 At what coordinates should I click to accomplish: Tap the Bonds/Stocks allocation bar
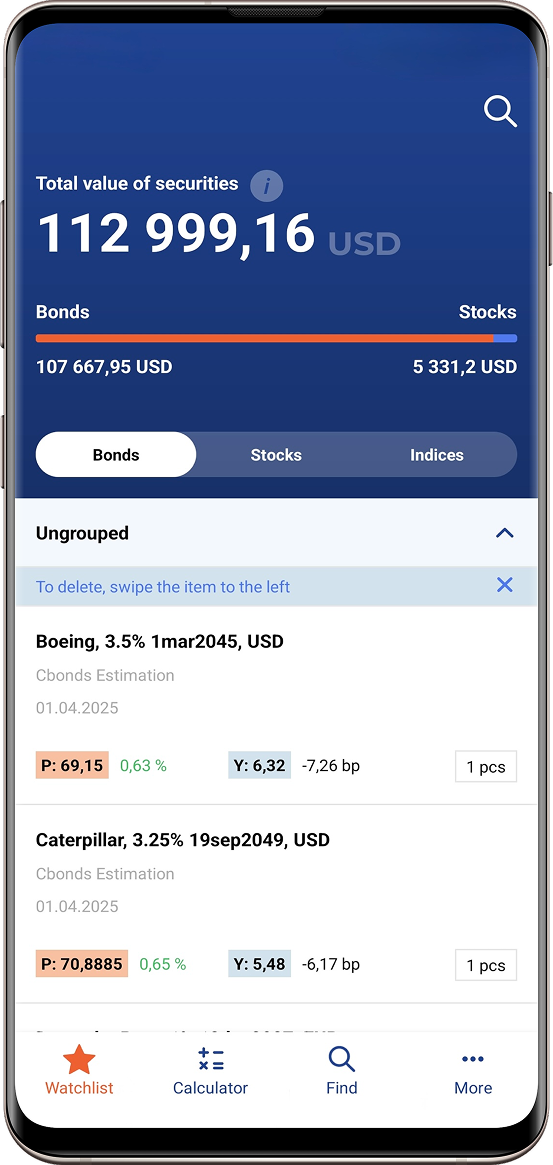[x=276, y=339]
